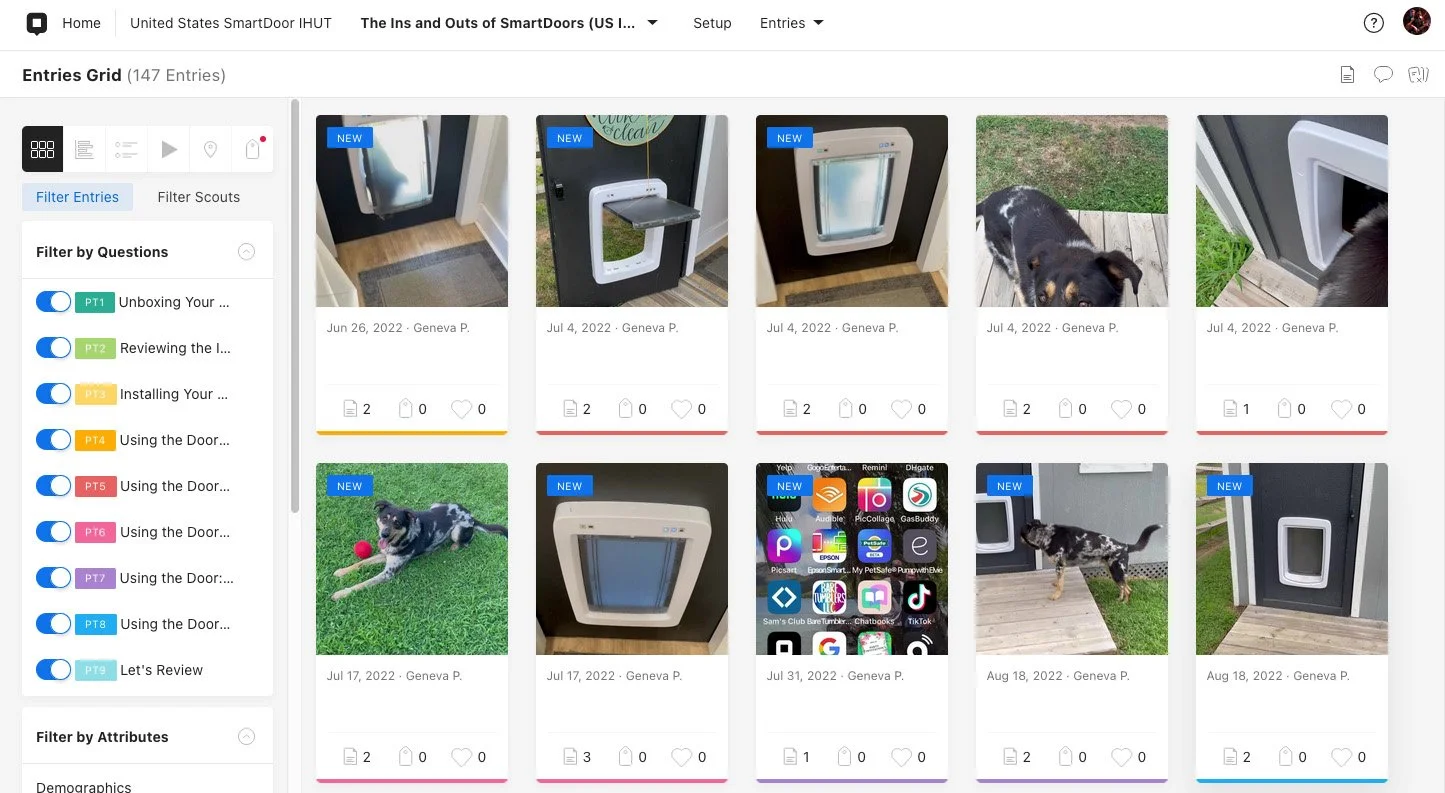Toggle off PT1 Unboxing Your filter
The height and width of the screenshot is (793, 1445).
[54, 302]
